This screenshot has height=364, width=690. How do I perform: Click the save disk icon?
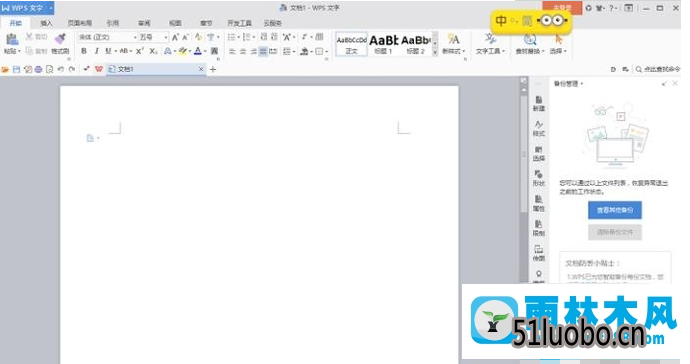16,70
